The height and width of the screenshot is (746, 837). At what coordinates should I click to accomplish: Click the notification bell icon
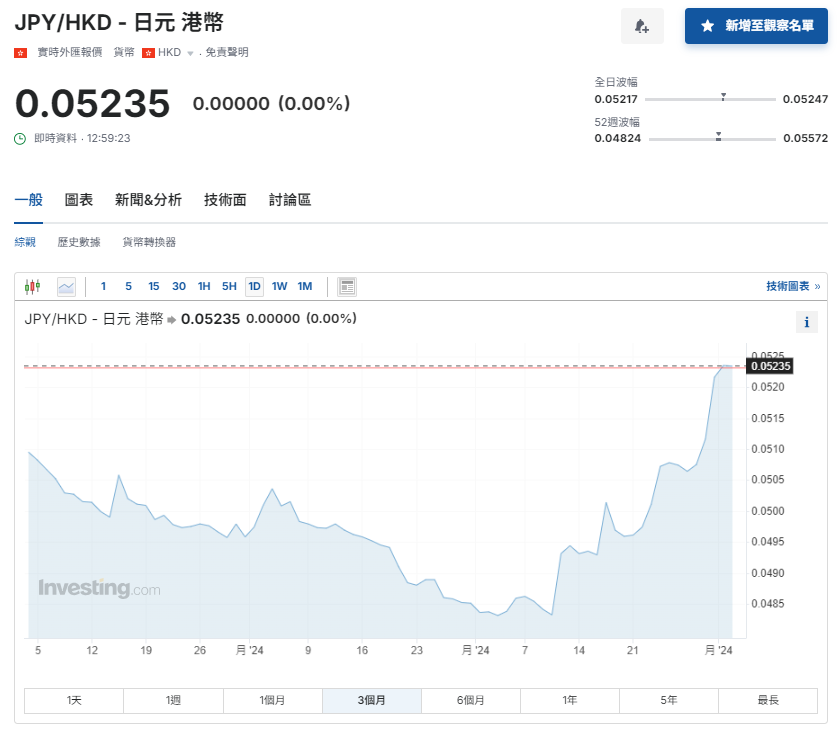click(x=642, y=25)
